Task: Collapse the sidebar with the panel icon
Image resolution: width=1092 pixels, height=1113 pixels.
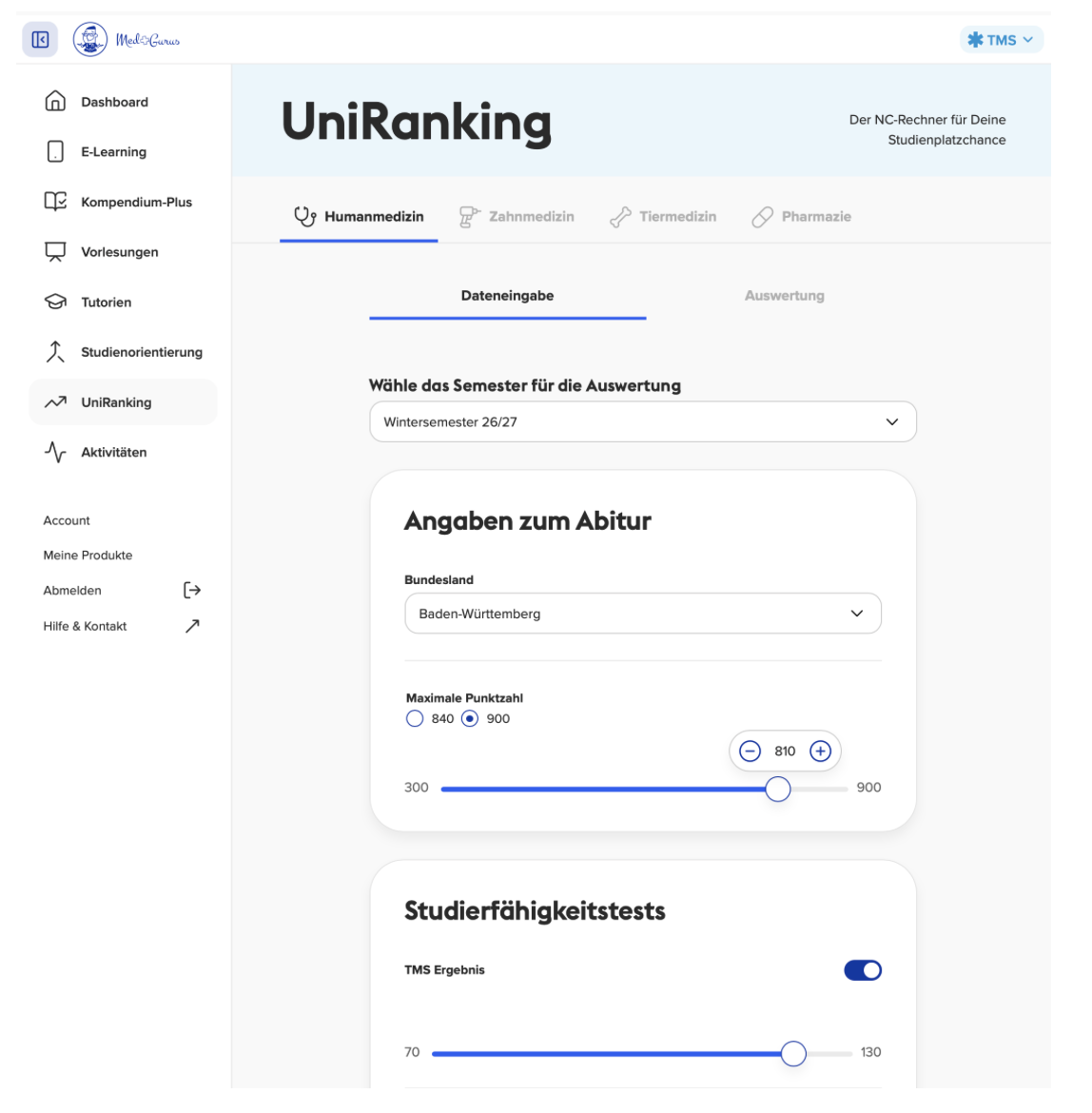Action: [x=40, y=40]
